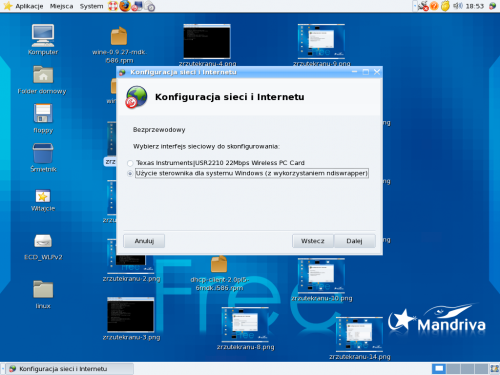Viewport: 500px width, 375px height.
Task: Open the Aplikacje menu
Action: pos(29,6)
